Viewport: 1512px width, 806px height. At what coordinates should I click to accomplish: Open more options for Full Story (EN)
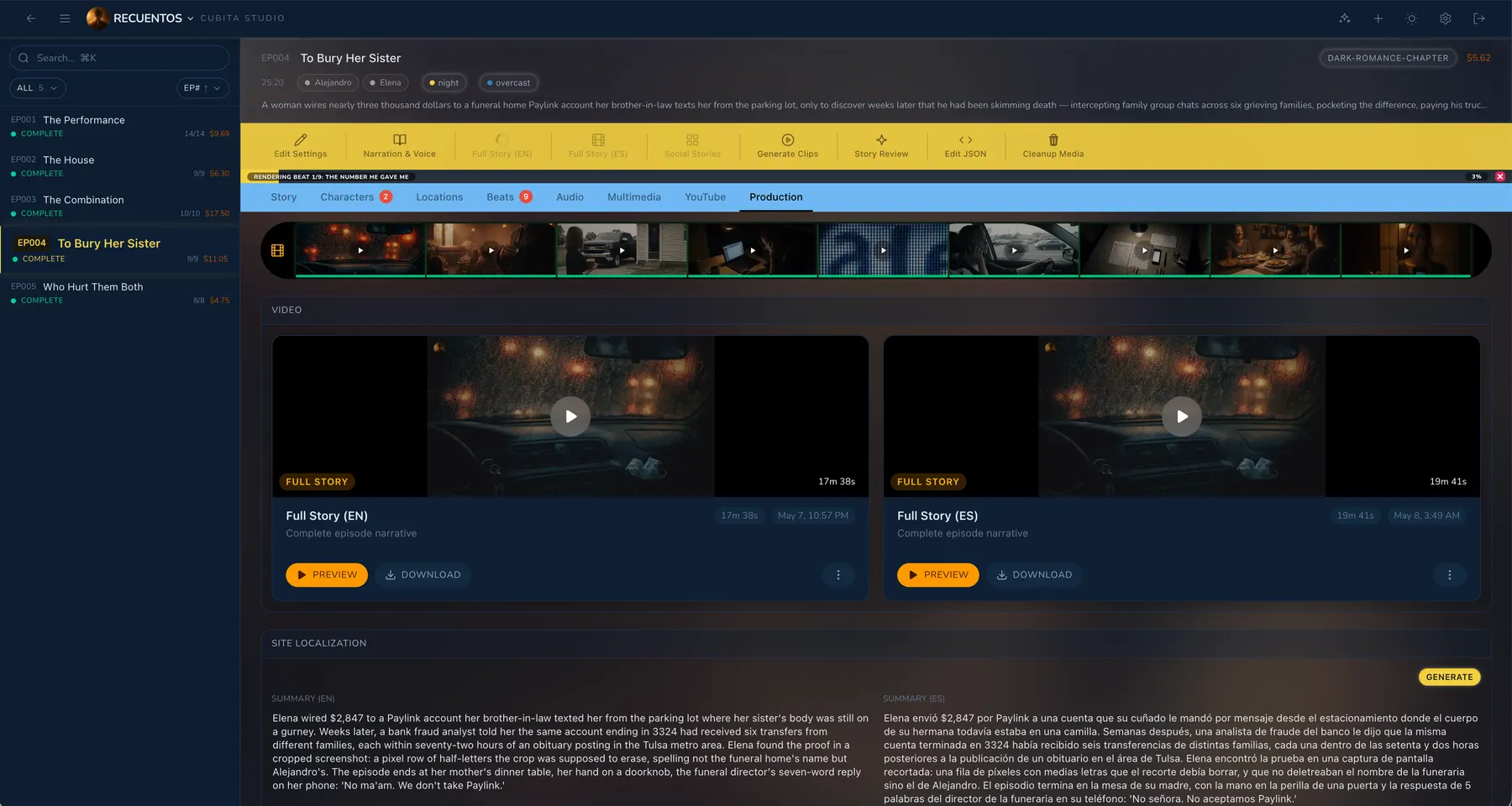(x=838, y=575)
